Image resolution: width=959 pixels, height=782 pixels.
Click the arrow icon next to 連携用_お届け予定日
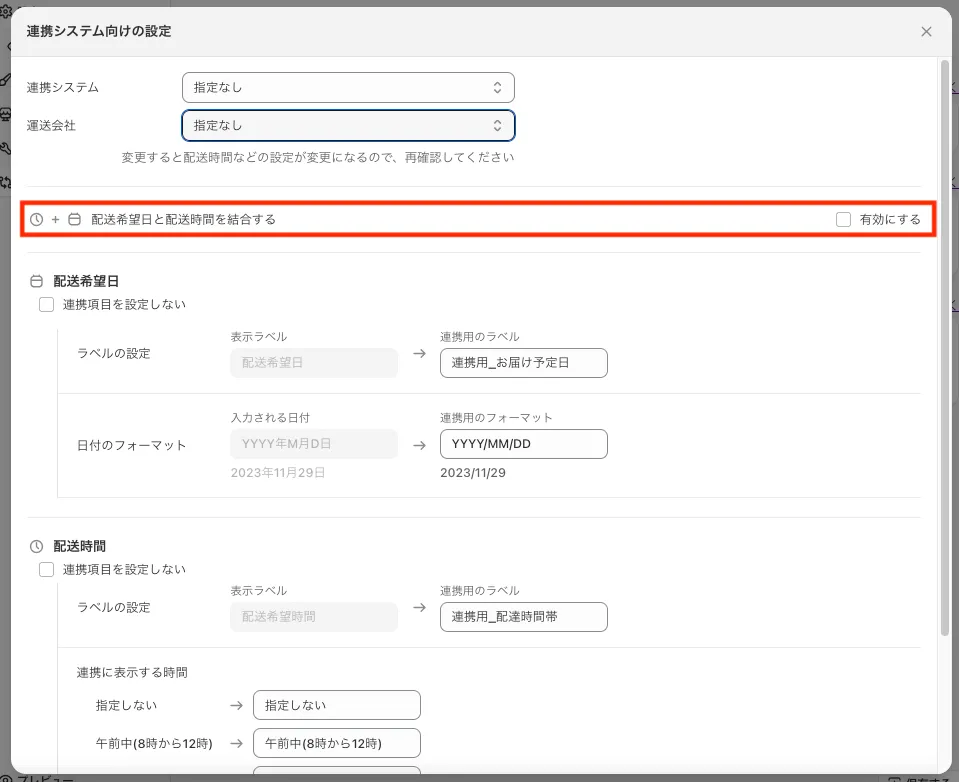(x=419, y=354)
